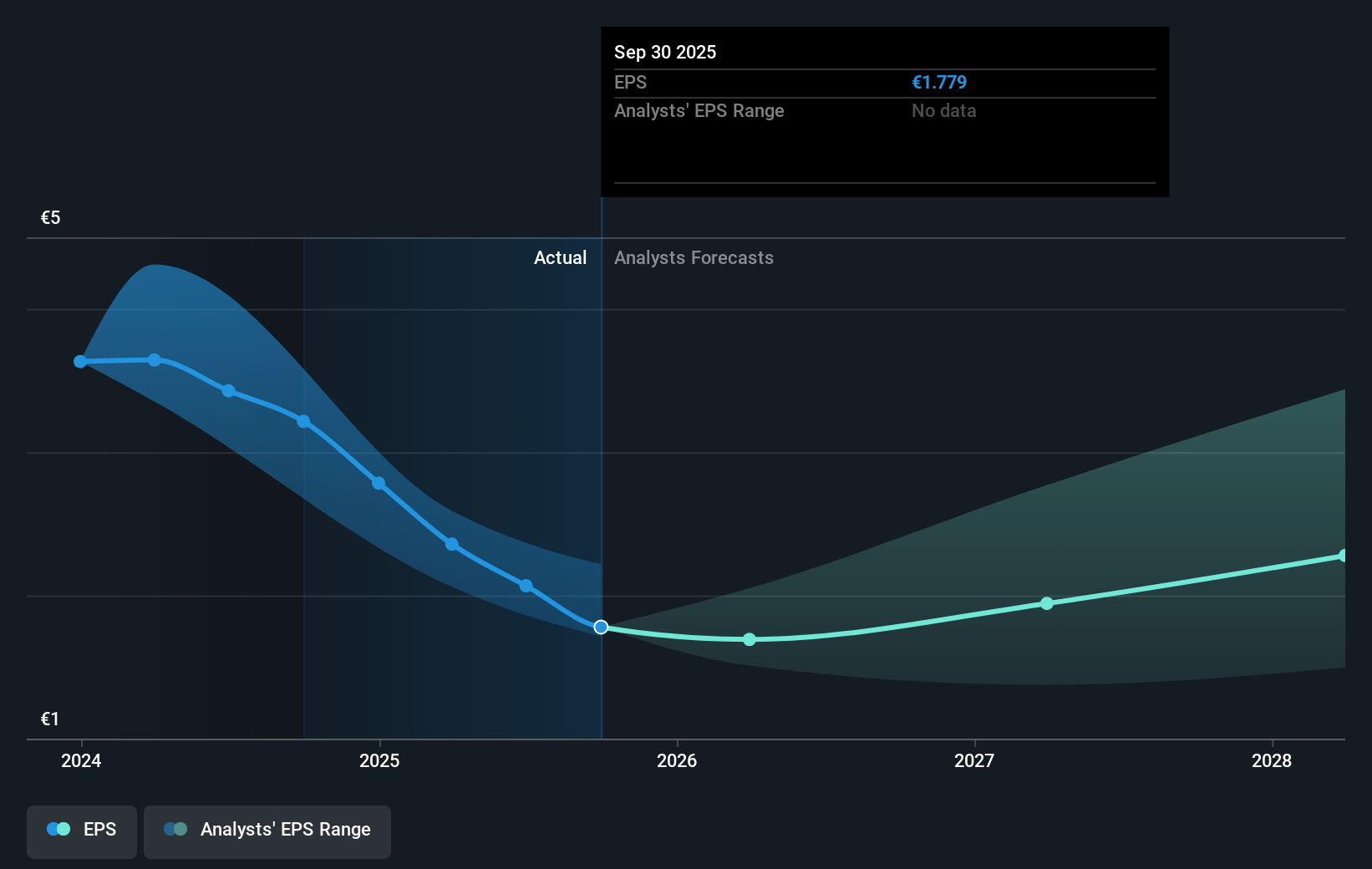Click the teal forecast shaded band
1372x869 pixels.
coord(1086,518)
